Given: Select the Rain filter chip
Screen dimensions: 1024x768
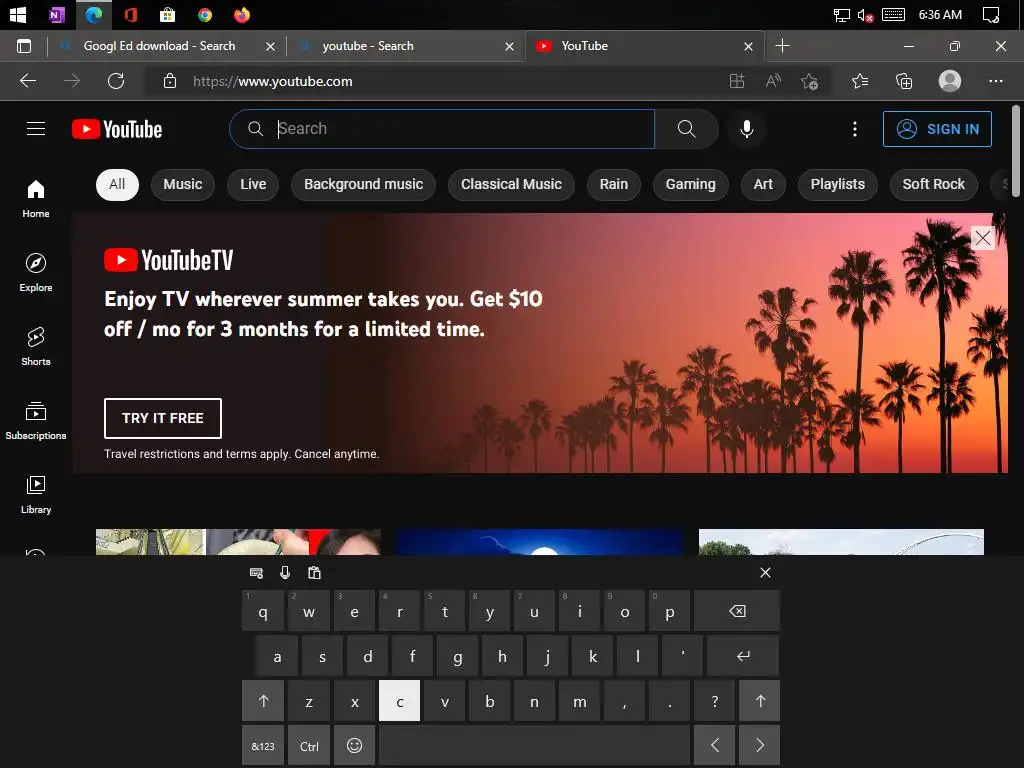Looking at the screenshot, I should (x=614, y=184).
